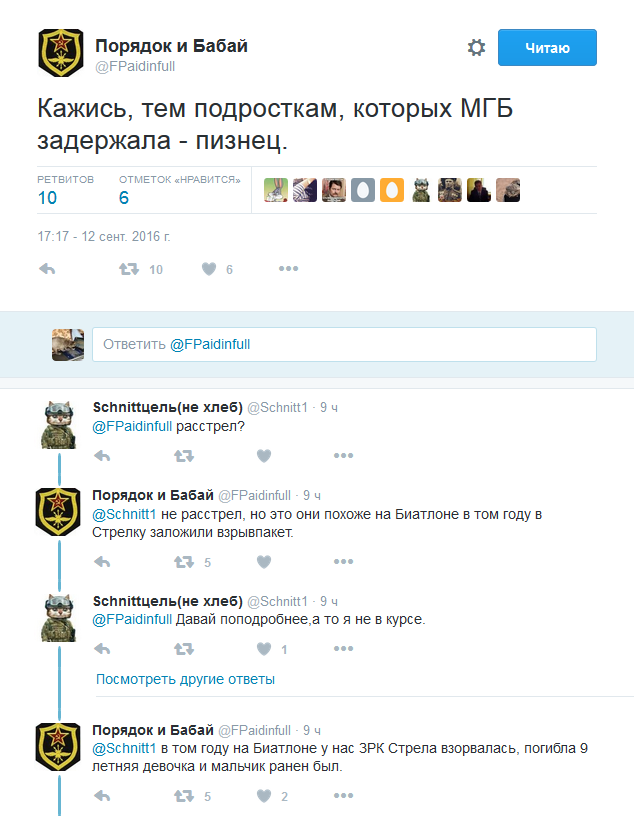The height and width of the screenshot is (816, 634).
Task: Like the main tweet showing 6 likes
Action: 209,269
